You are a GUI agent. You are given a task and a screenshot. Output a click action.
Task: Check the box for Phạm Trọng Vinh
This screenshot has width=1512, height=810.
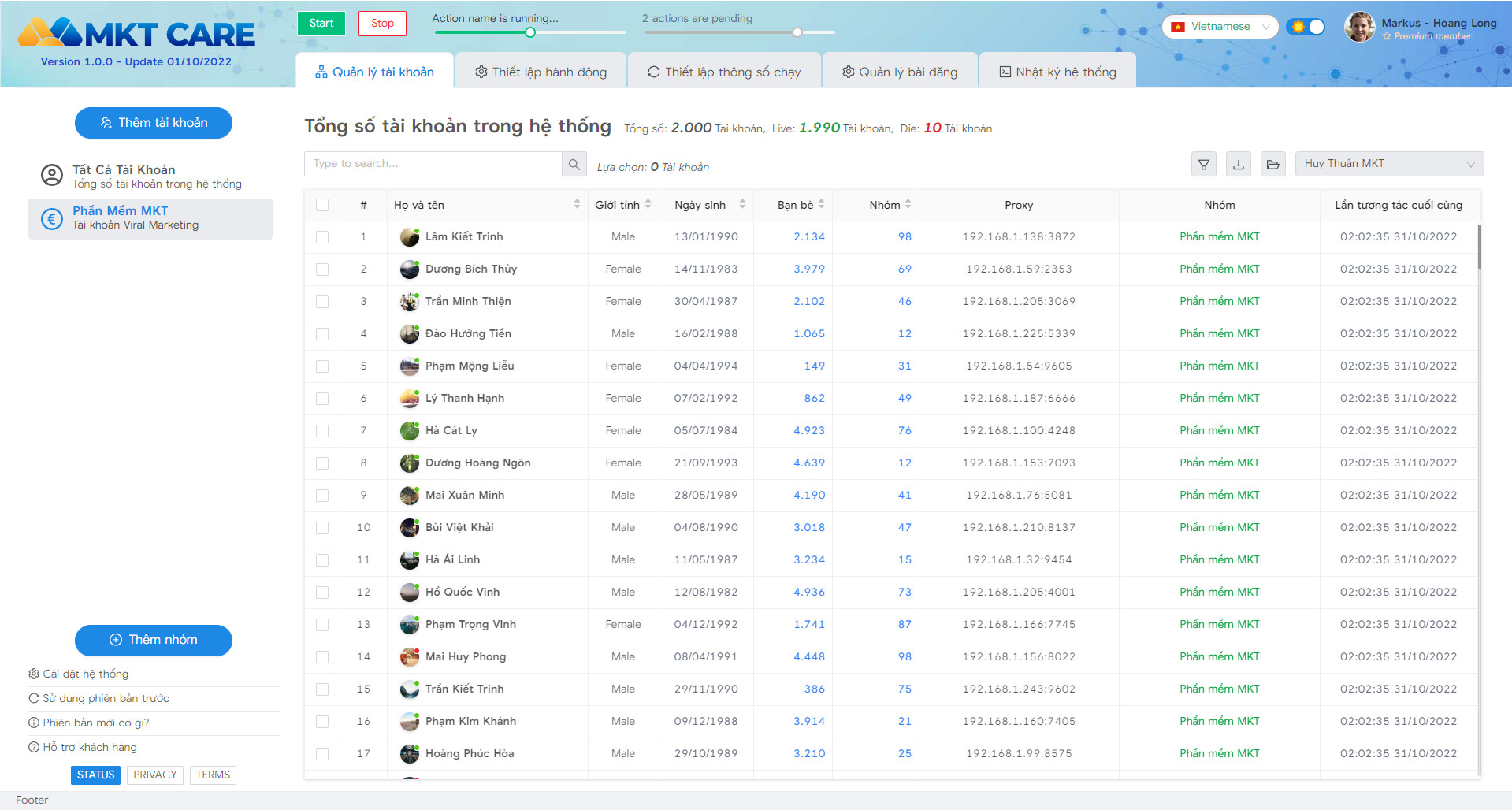click(x=322, y=624)
